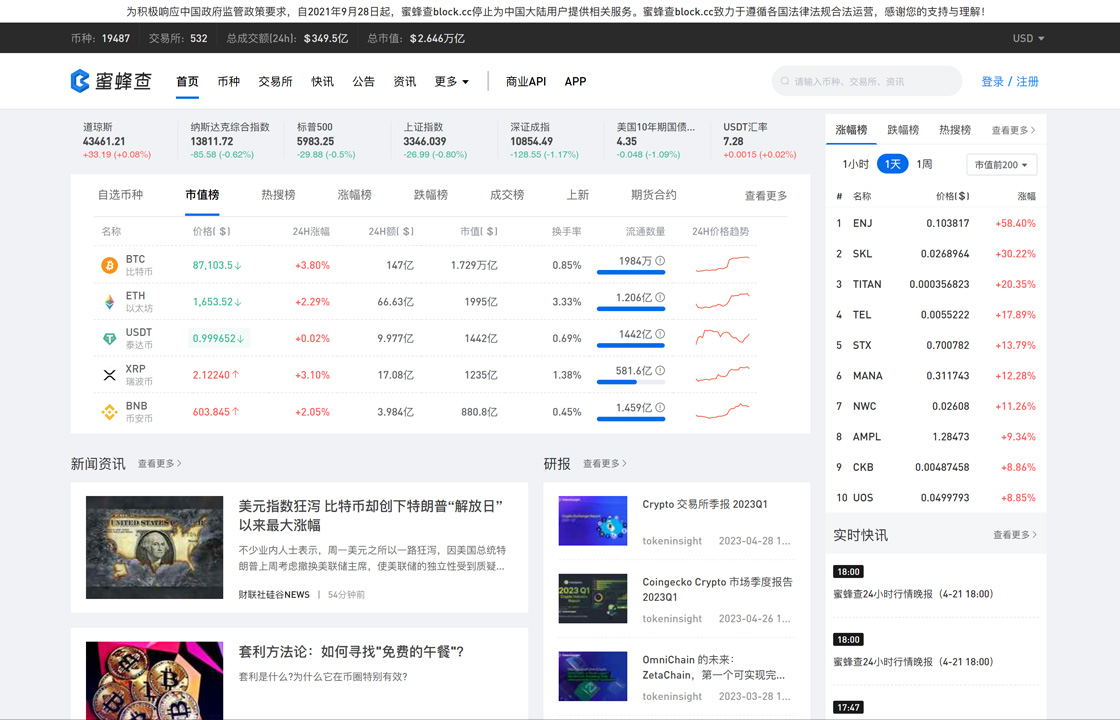Viewport: 1120px width, 720px height.
Task: Click info icon beside XRP 581.6亿 supply
Action: click(x=660, y=371)
